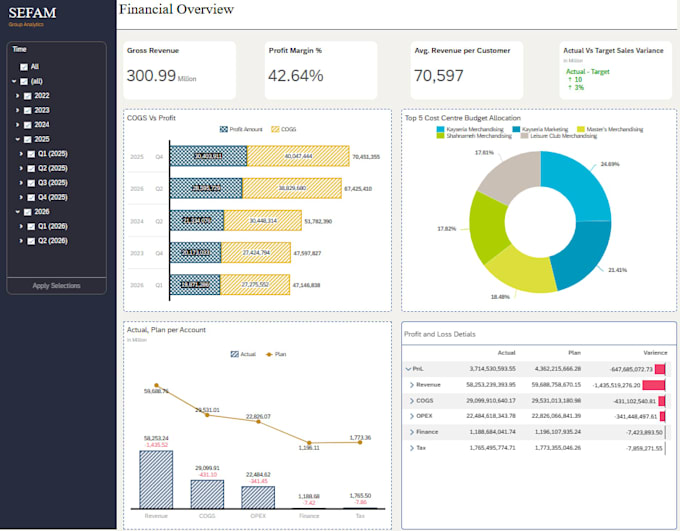680x531 pixels.
Task: Click the 'Variance' column header
Action: click(655, 353)
